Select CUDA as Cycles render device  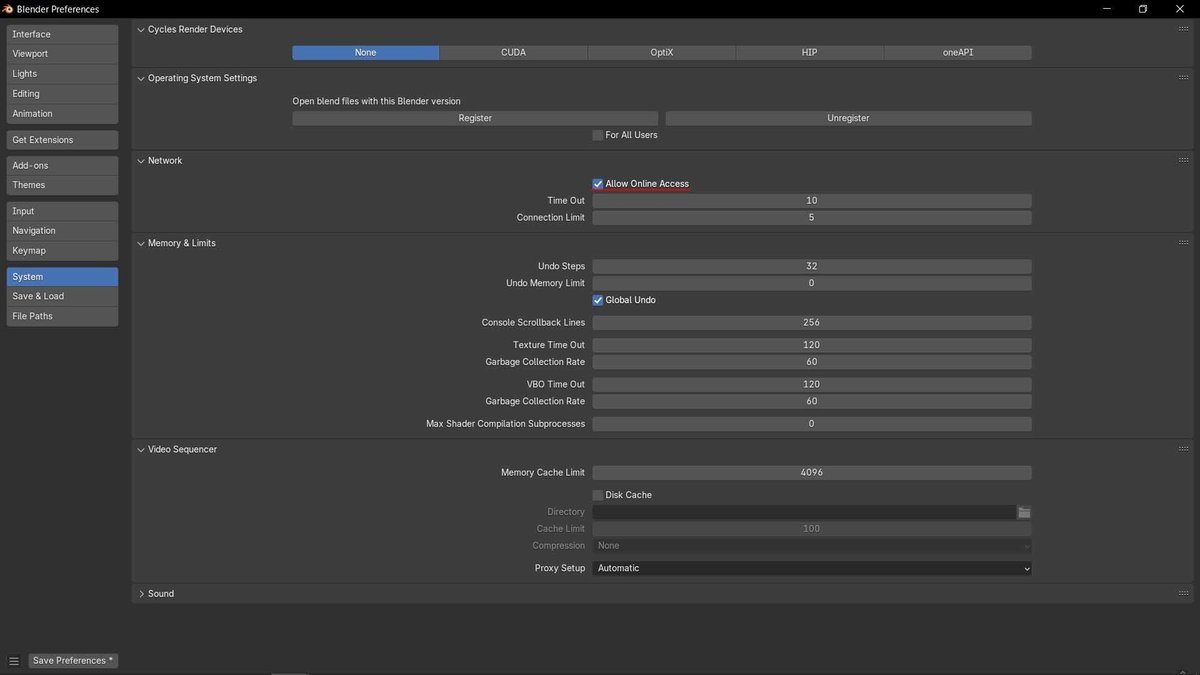pos(513,51)
